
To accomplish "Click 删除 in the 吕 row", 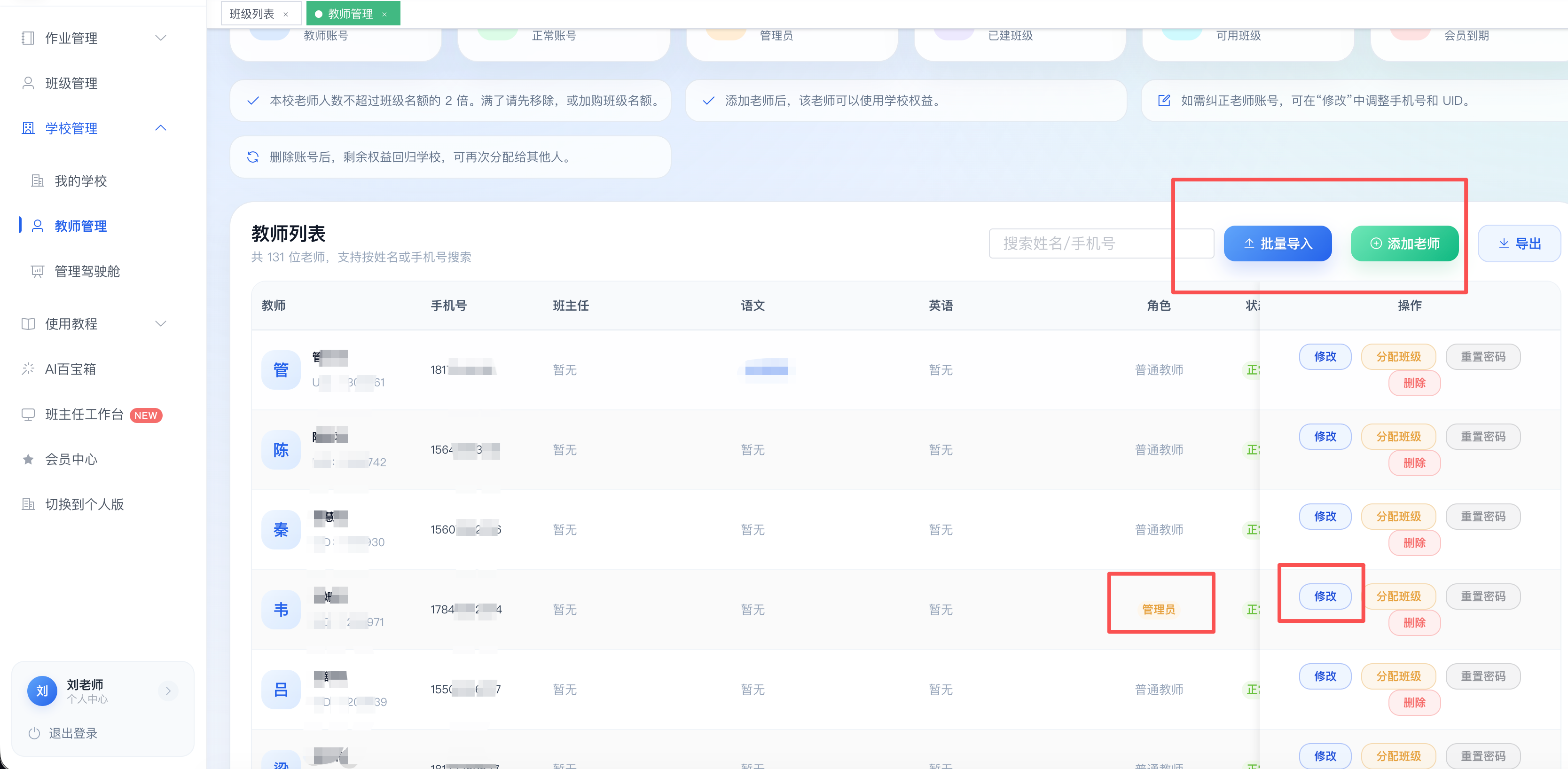I will (x=1414, y=702).
